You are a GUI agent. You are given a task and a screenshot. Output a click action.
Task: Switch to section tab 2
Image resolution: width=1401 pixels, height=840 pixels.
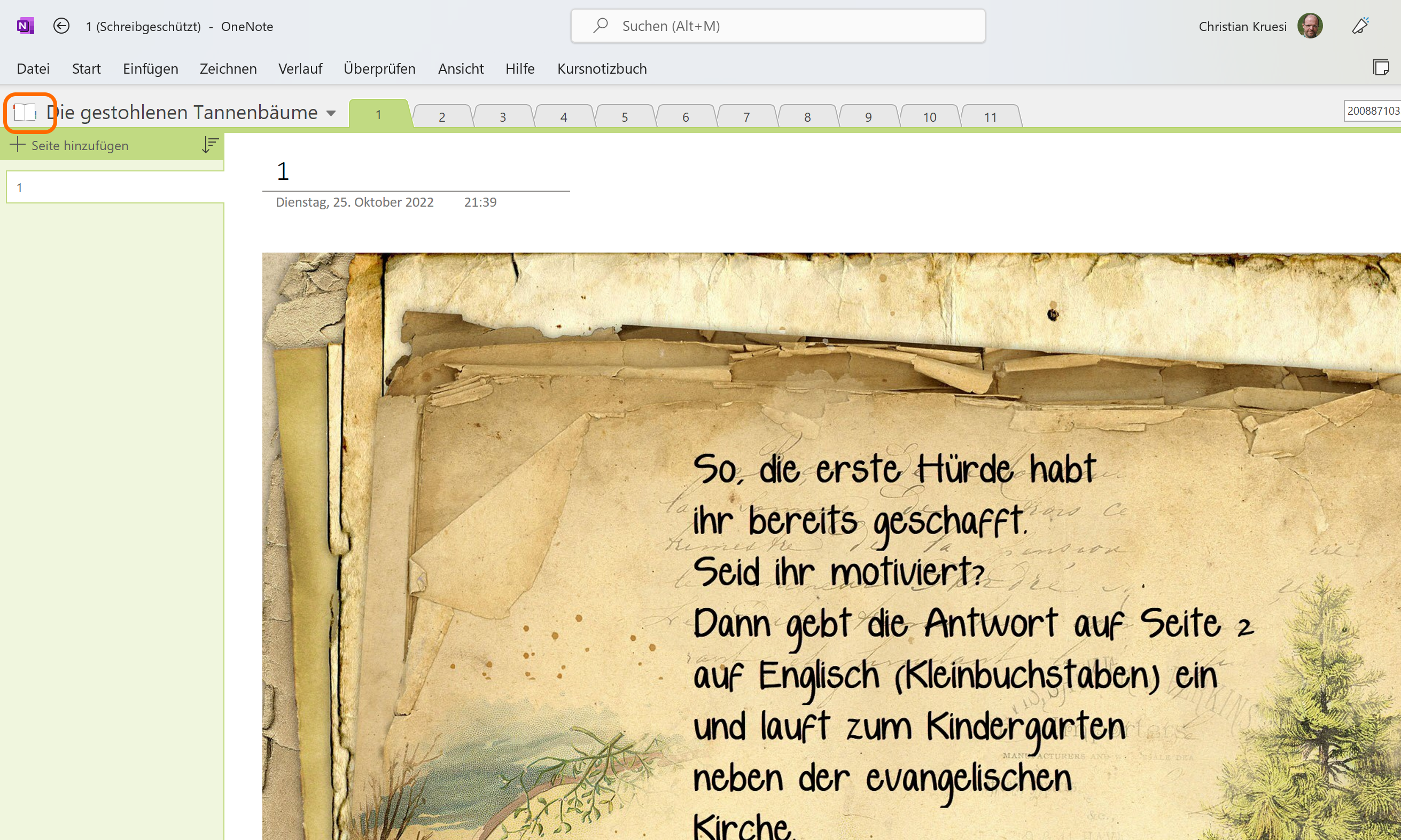[x=442, y=117]
